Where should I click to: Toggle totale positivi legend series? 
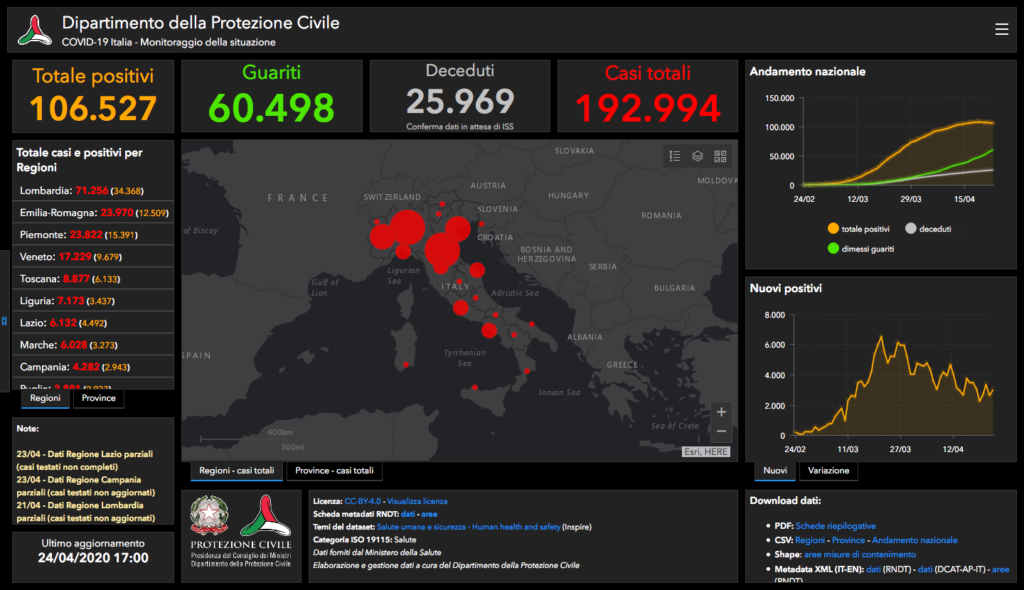pos(858,229)
